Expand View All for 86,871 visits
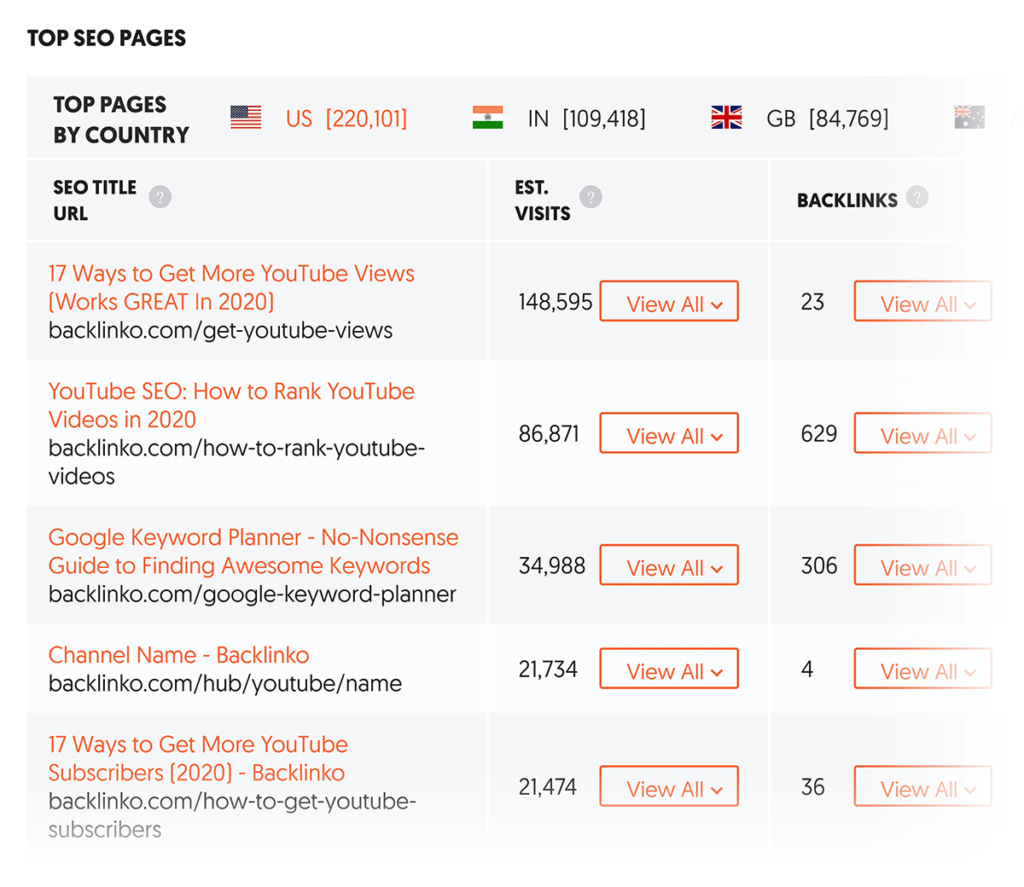The height and width of the screenshot is (887, 1024). point(669,434)
